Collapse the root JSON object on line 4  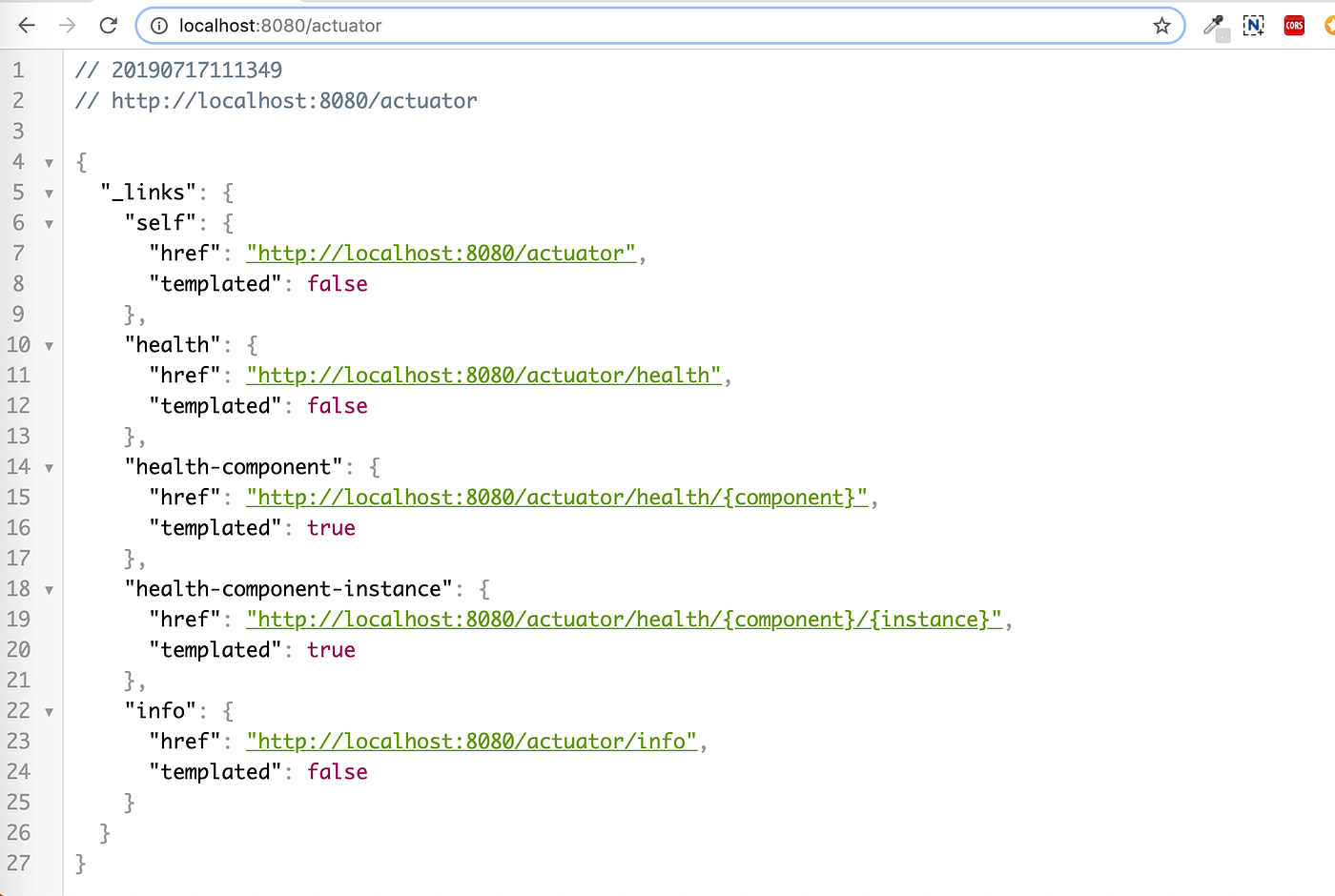tap(48, 162)
